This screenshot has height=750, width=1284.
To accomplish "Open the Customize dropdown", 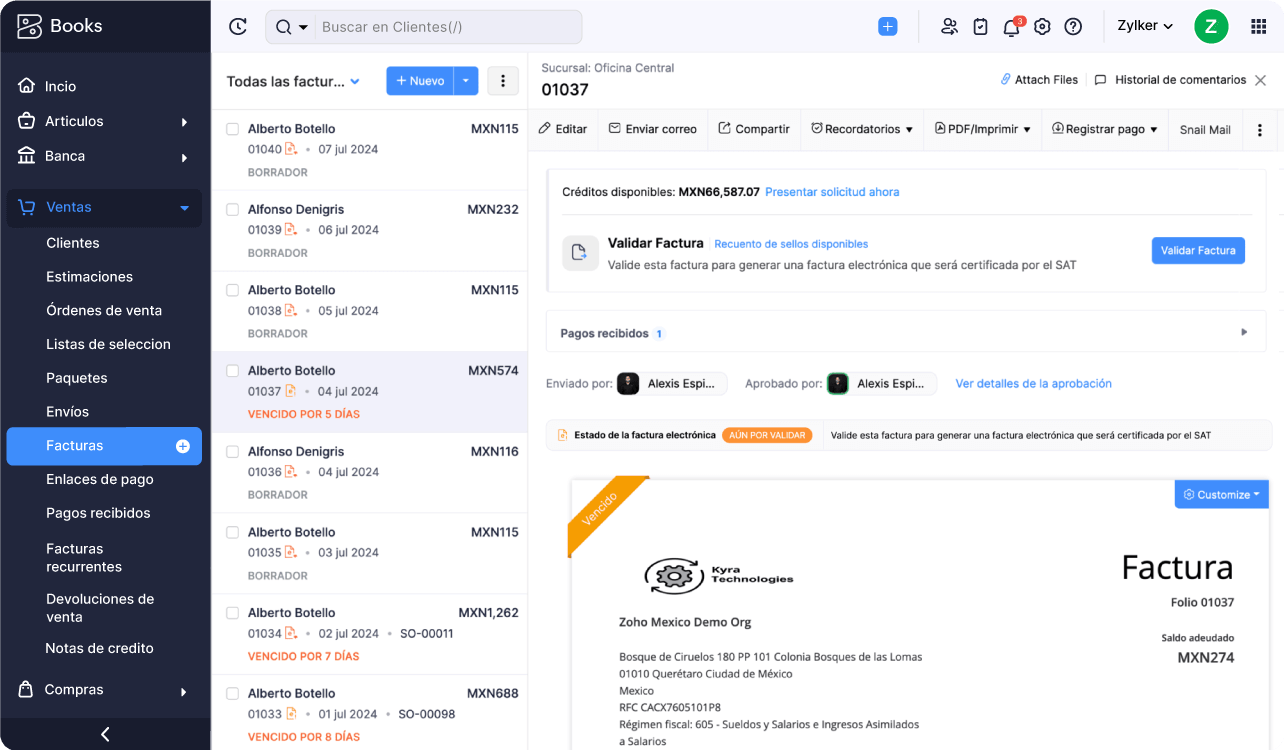I will pyautogui.click(x=1221, y=494).
